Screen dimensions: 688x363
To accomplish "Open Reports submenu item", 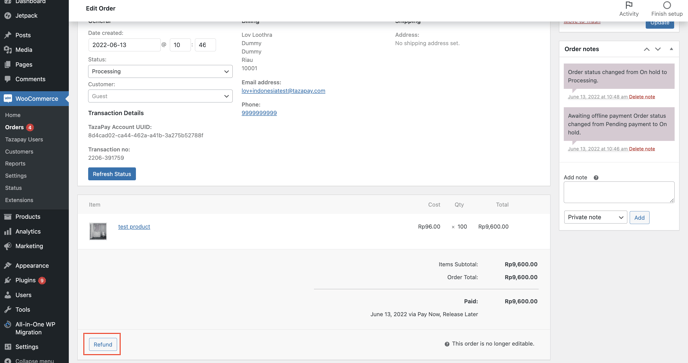I will point(15,164).
